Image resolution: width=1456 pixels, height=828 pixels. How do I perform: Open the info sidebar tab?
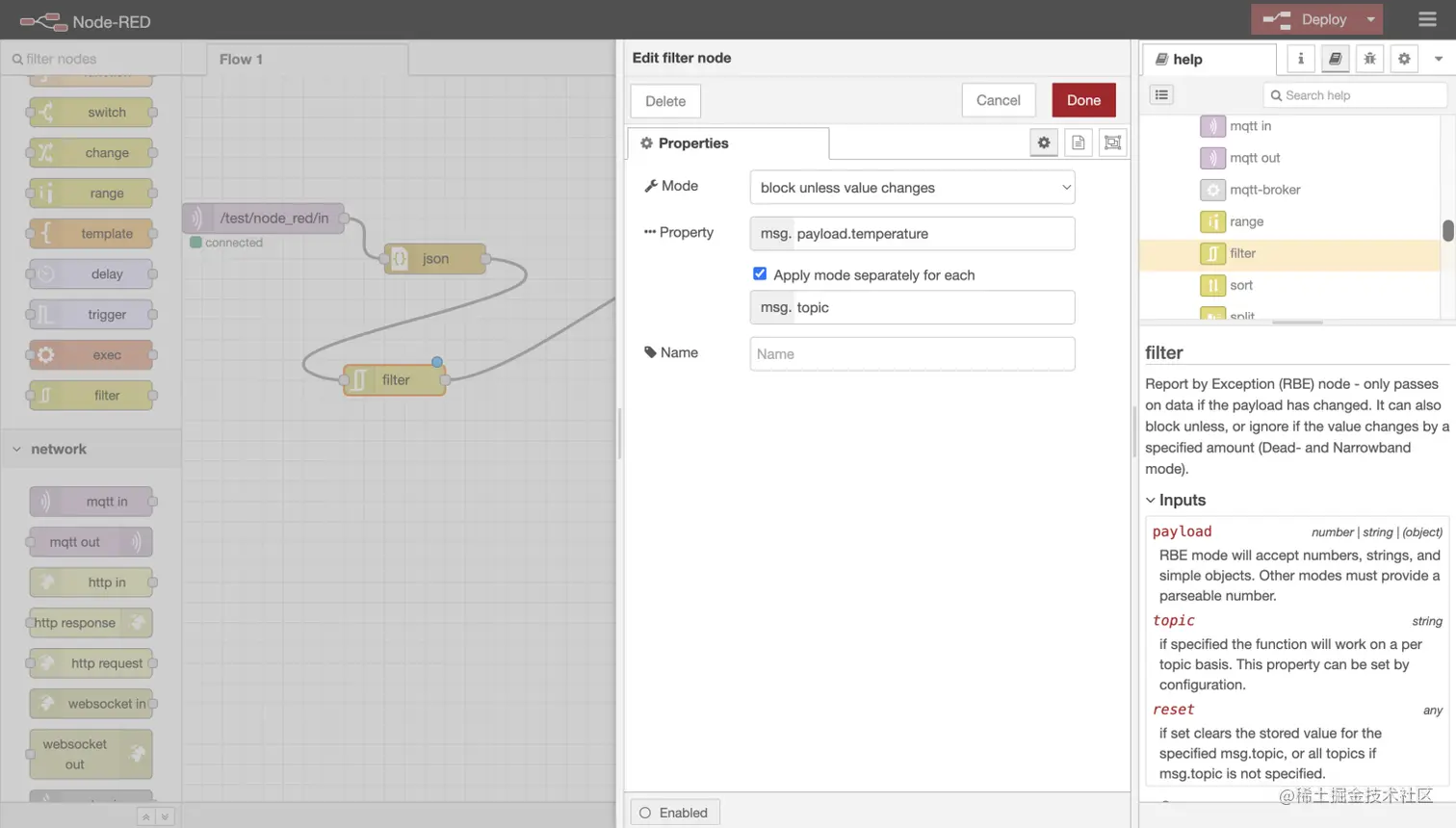pos(1299,59)
